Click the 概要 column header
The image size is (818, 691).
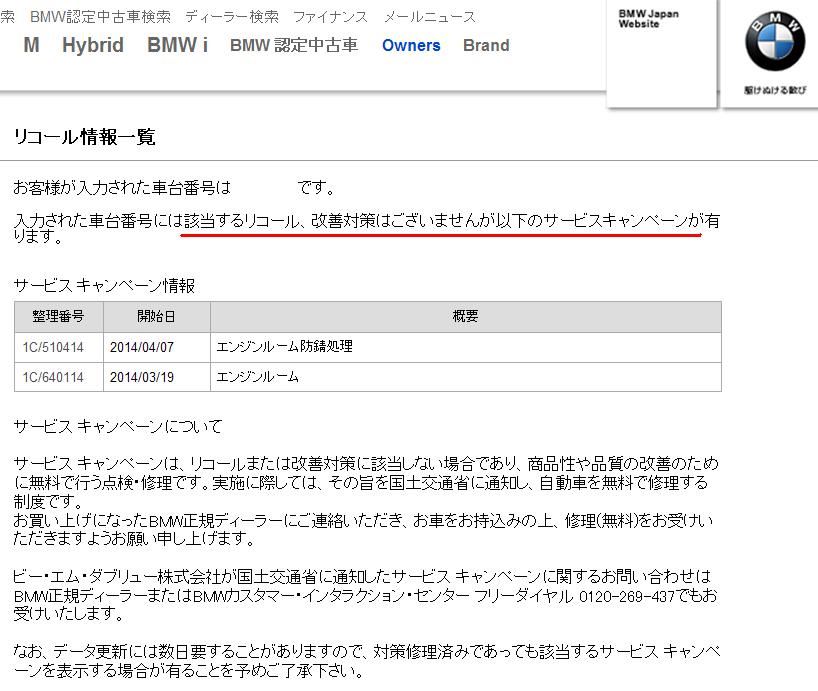click(x=465, y=317)
